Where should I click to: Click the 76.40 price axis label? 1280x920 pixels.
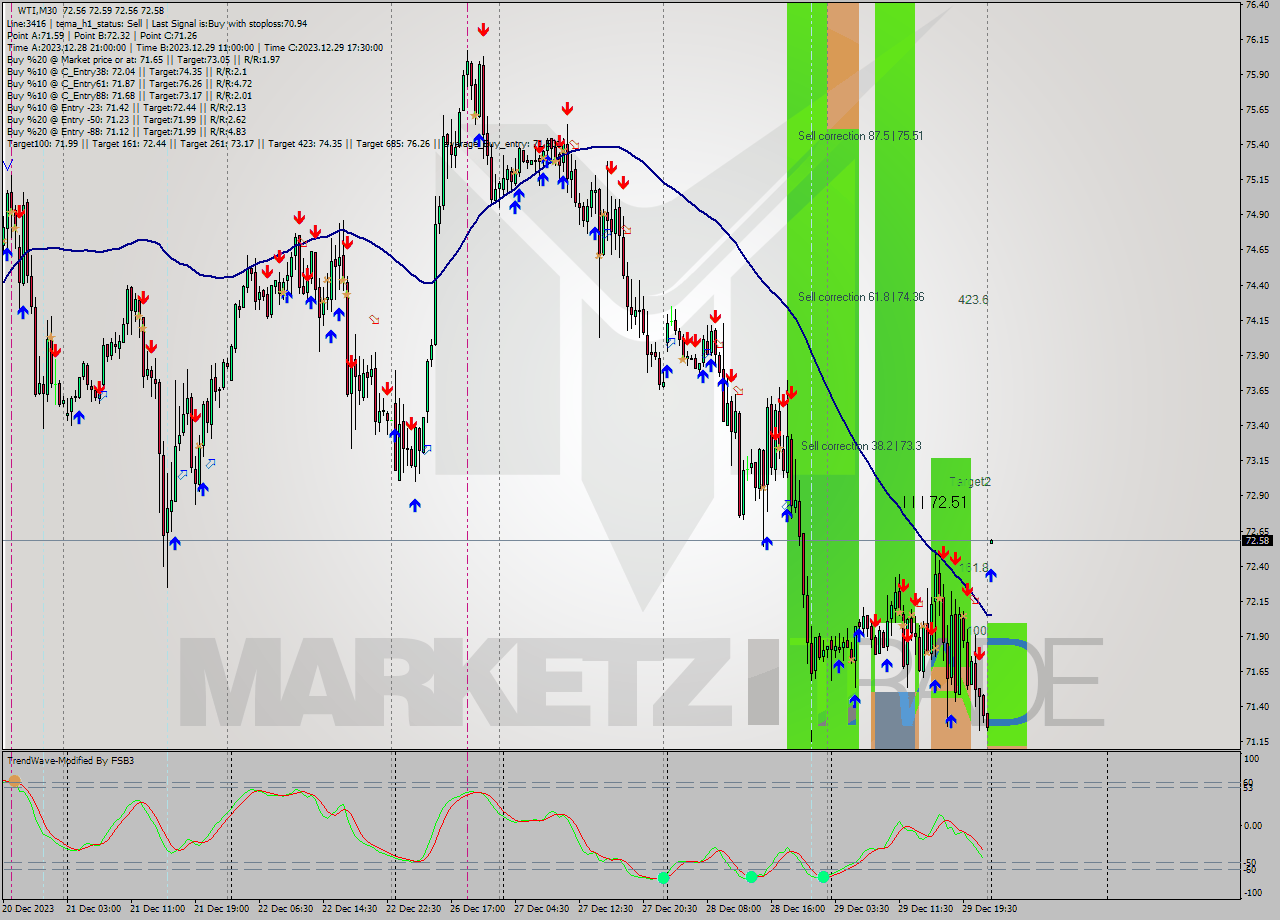[x=1257, y=5]
